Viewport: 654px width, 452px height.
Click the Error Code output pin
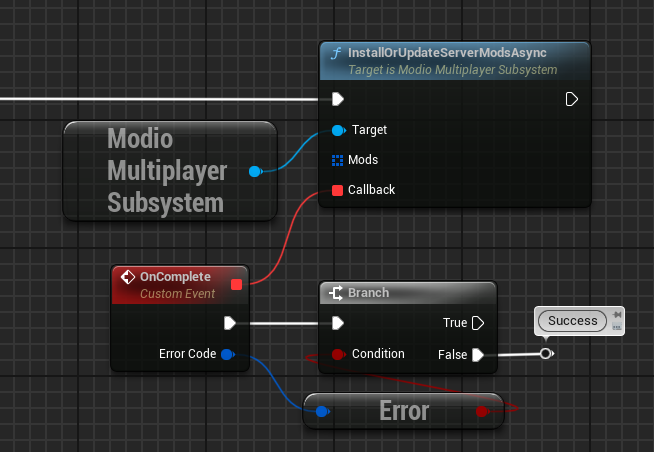pos(228,354)
